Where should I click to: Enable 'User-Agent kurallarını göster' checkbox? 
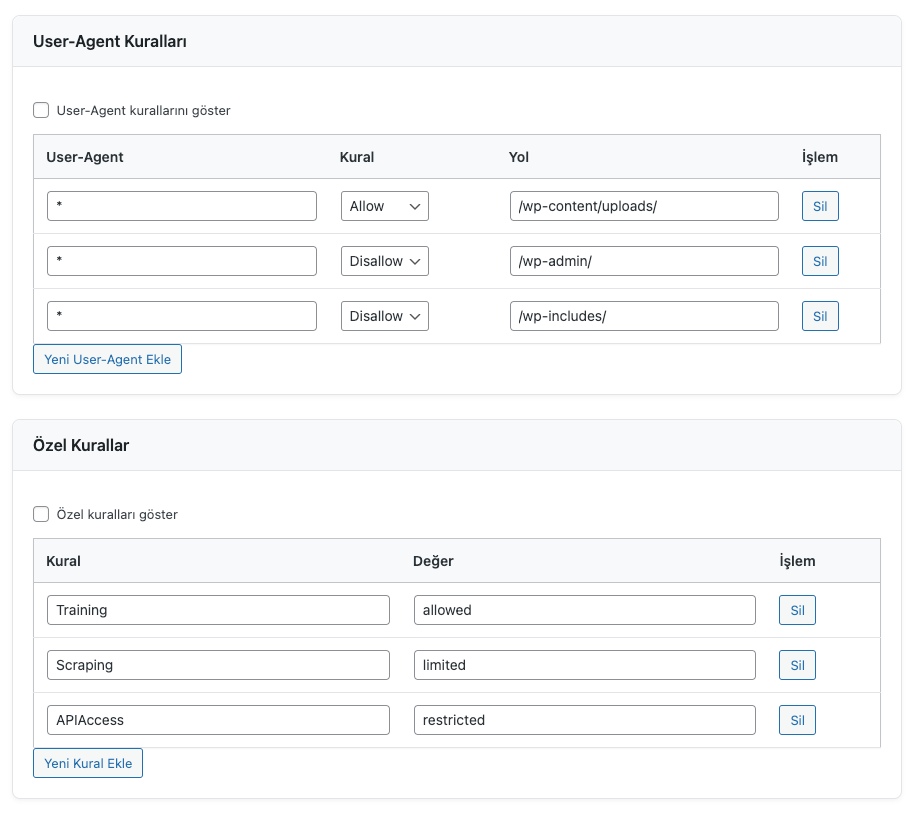point(41,110)
